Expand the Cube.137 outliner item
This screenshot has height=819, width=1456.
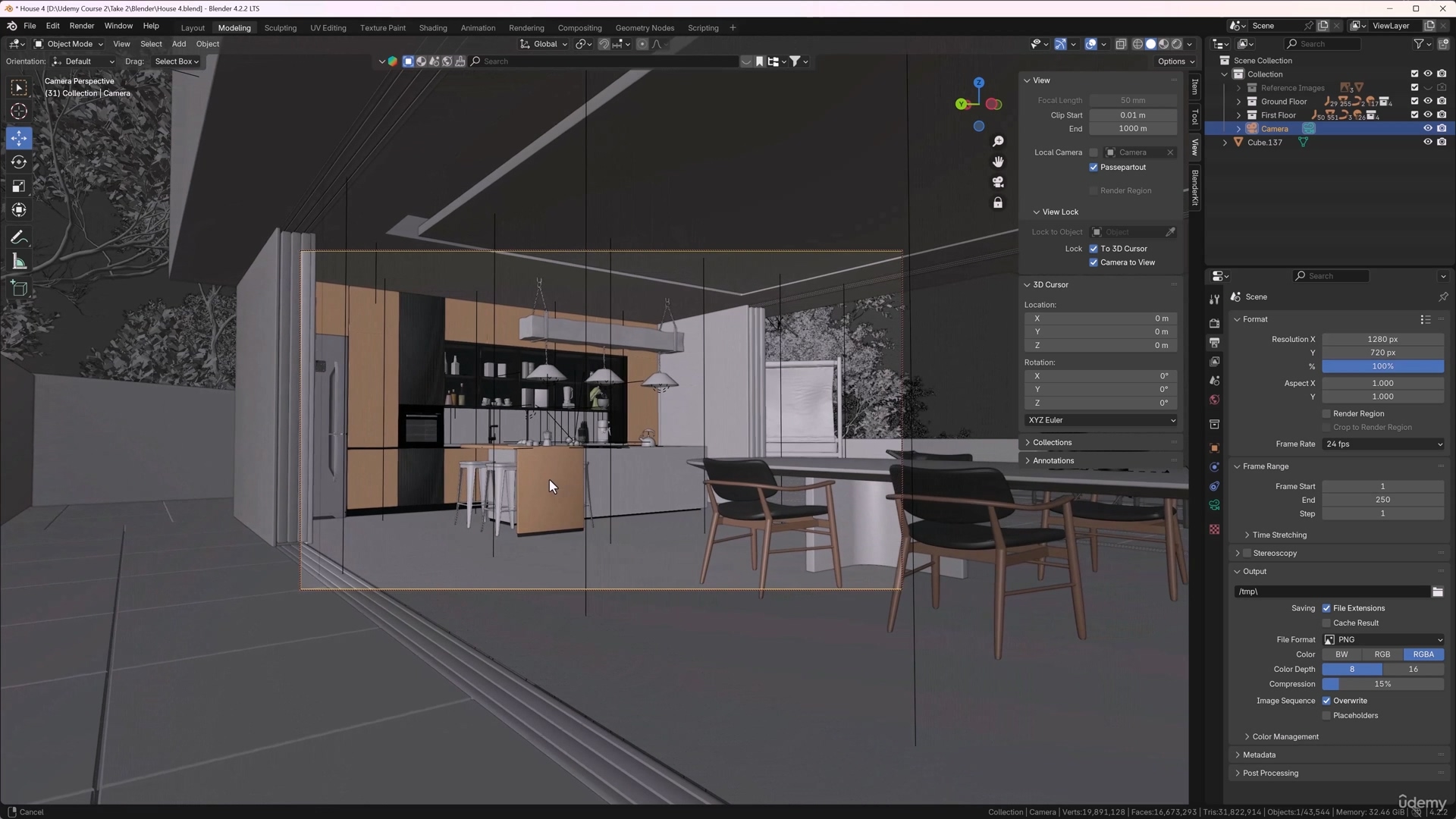point(1225,143)
